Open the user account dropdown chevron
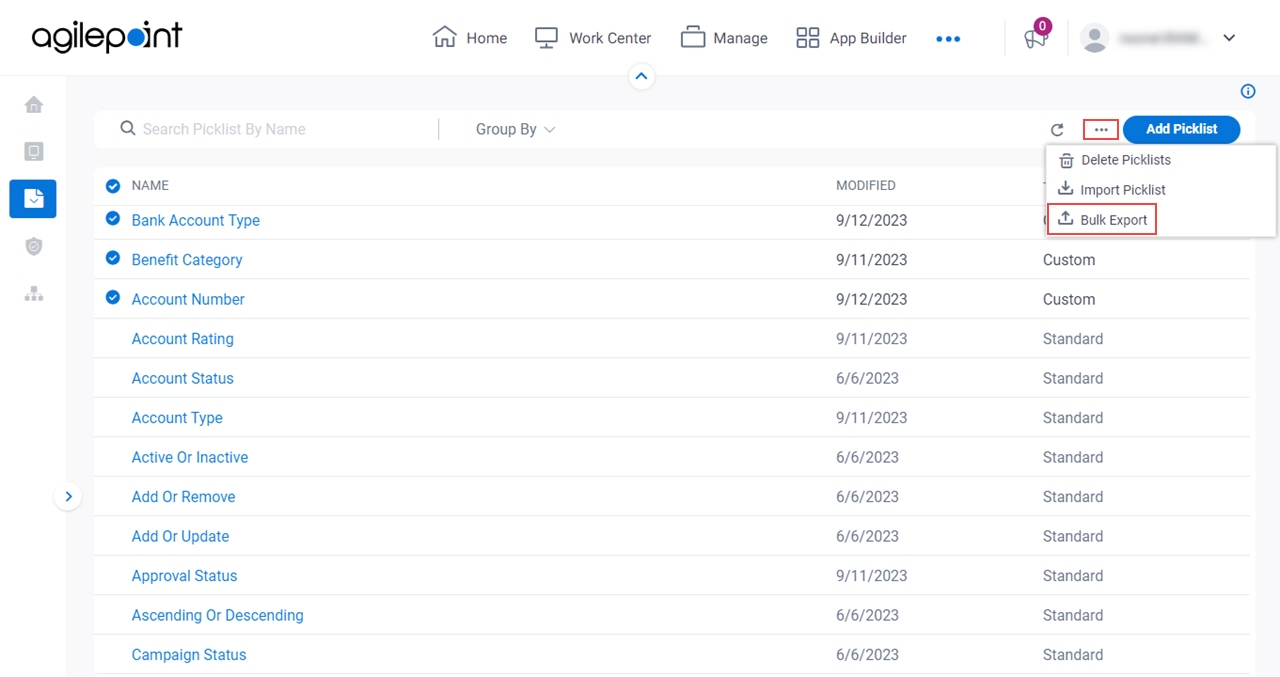 [x=1230, y=38]
